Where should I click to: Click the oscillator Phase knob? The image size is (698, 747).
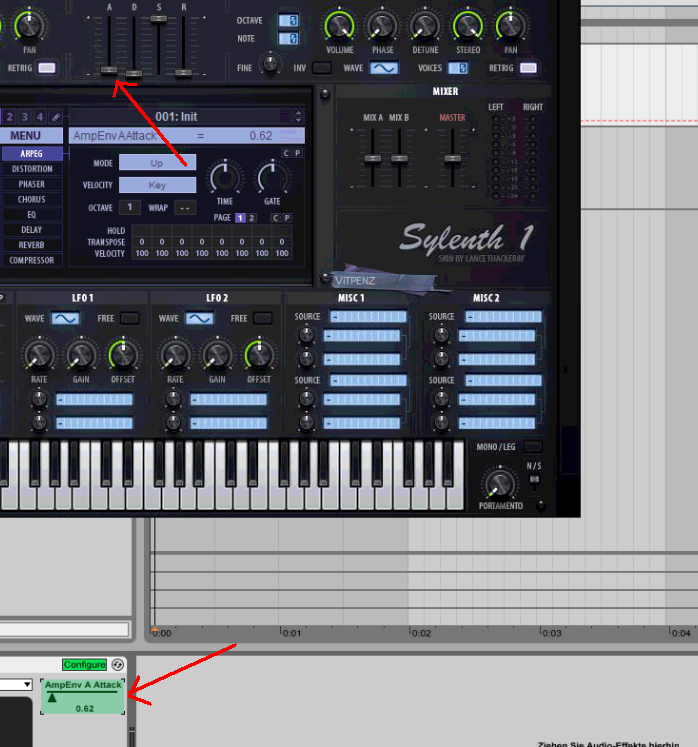(x=382, y=26)
